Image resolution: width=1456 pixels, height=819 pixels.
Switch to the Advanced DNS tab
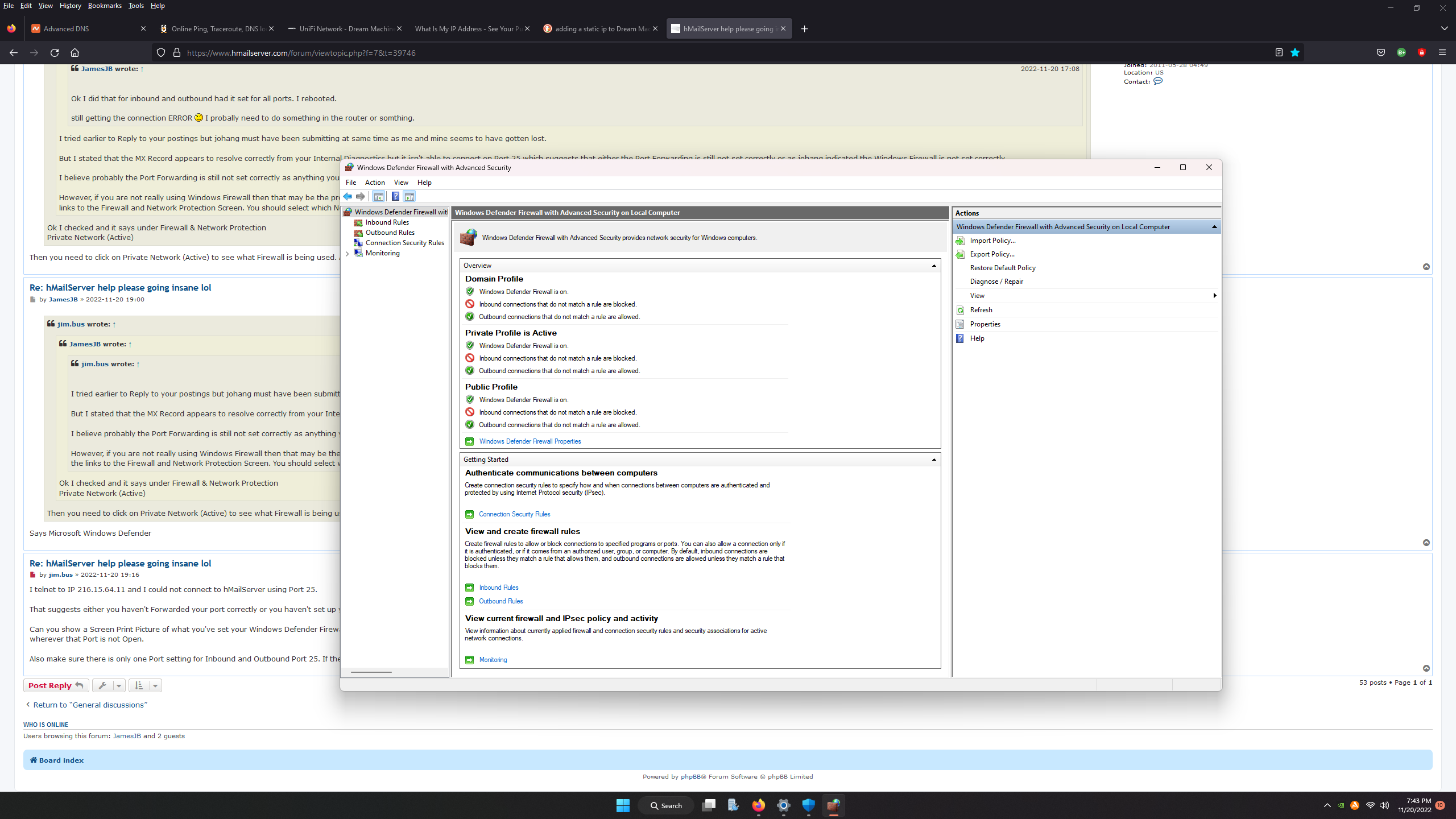coord(88,29)
